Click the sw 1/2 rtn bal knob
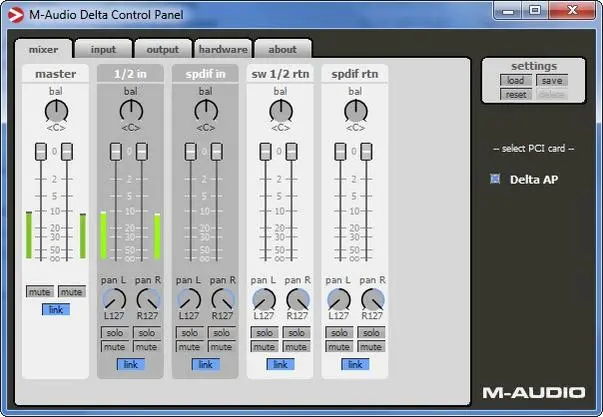This screenshot has width=603, height=417. tap(281, 111)
